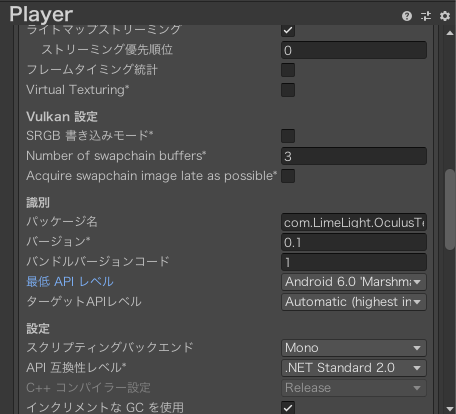This screenshot has width=456, height=414.
Task: Toggle ライトマップストリーミング checkbox
Action: tap(288, 30)
